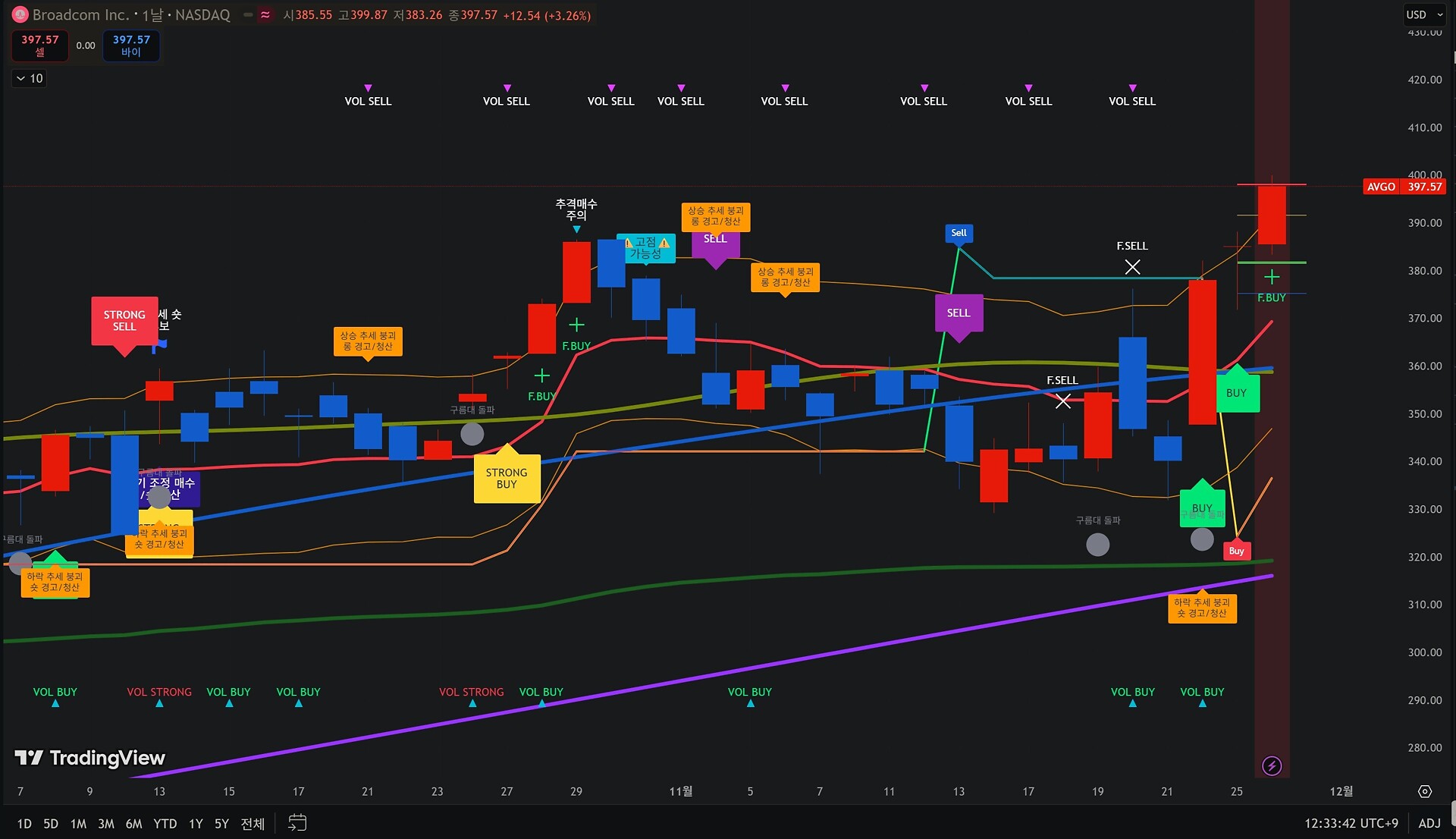1456x839 pixels.
Task: Click the blue 397.57 buy button
Action: click(131, 46)
